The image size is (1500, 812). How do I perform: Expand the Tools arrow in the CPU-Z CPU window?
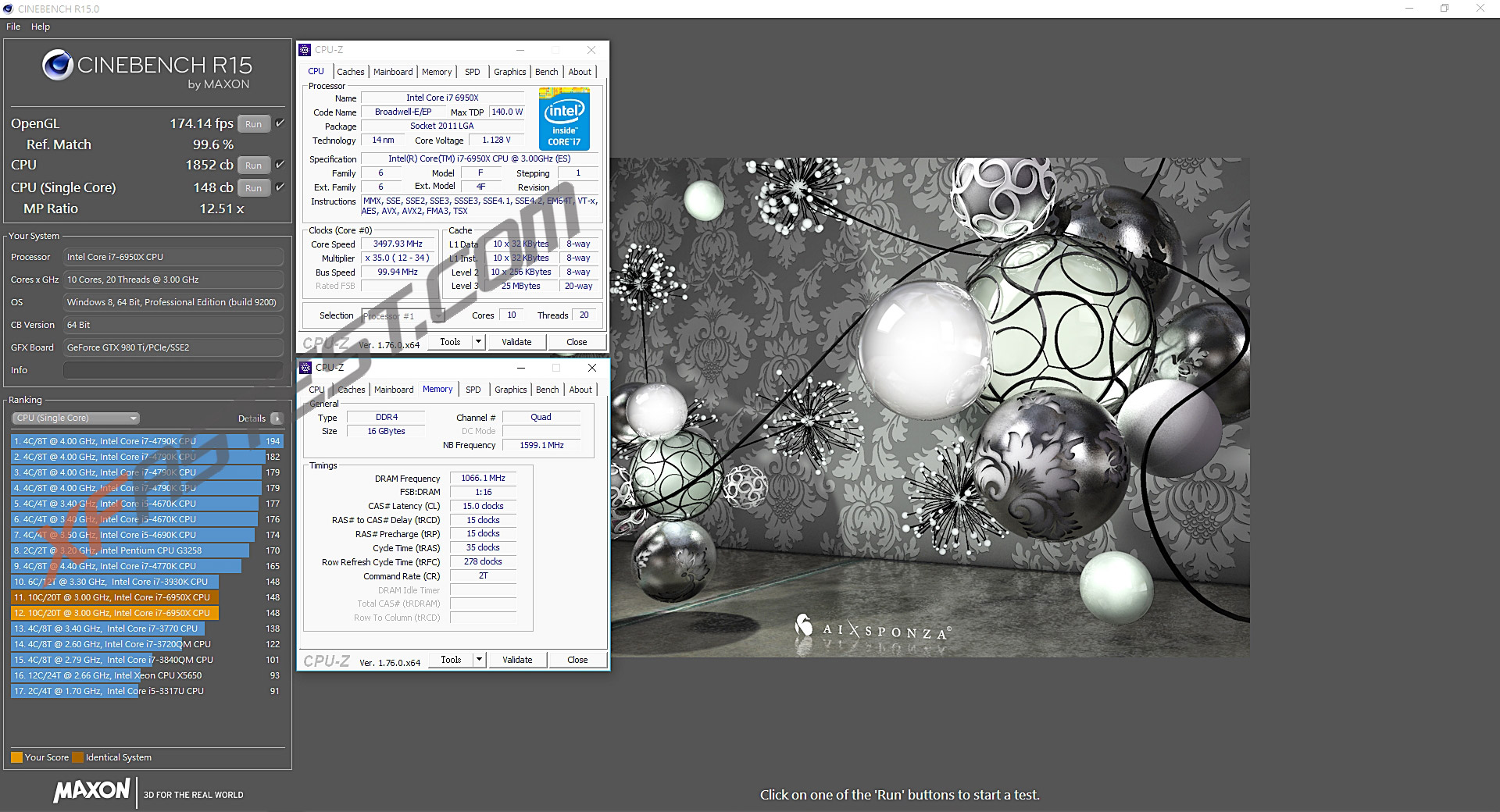tap(479, 342)
